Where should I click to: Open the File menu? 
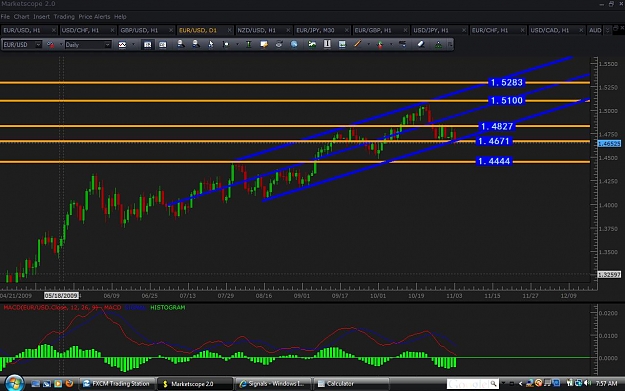[x=5, y=17]
